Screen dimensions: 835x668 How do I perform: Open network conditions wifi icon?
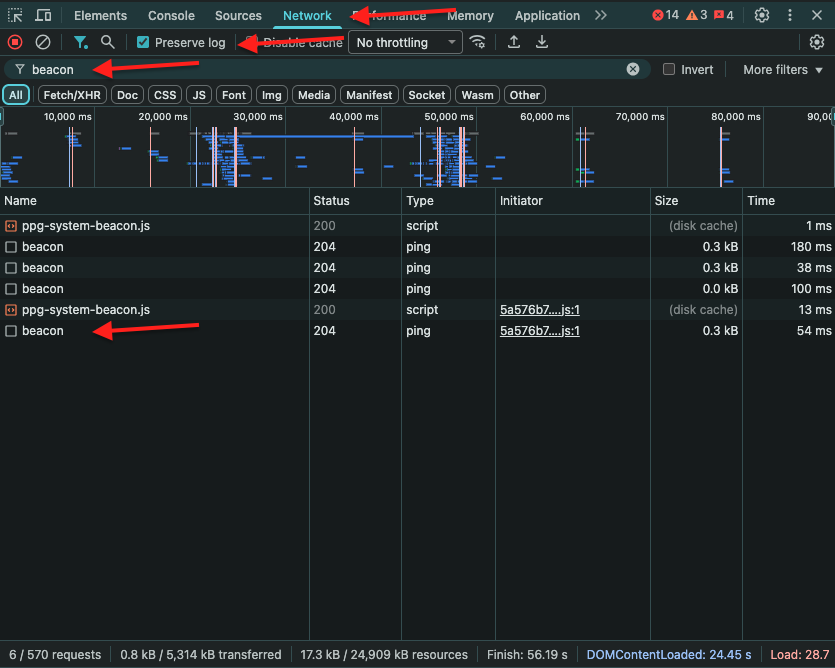click(x=478, y=42)
